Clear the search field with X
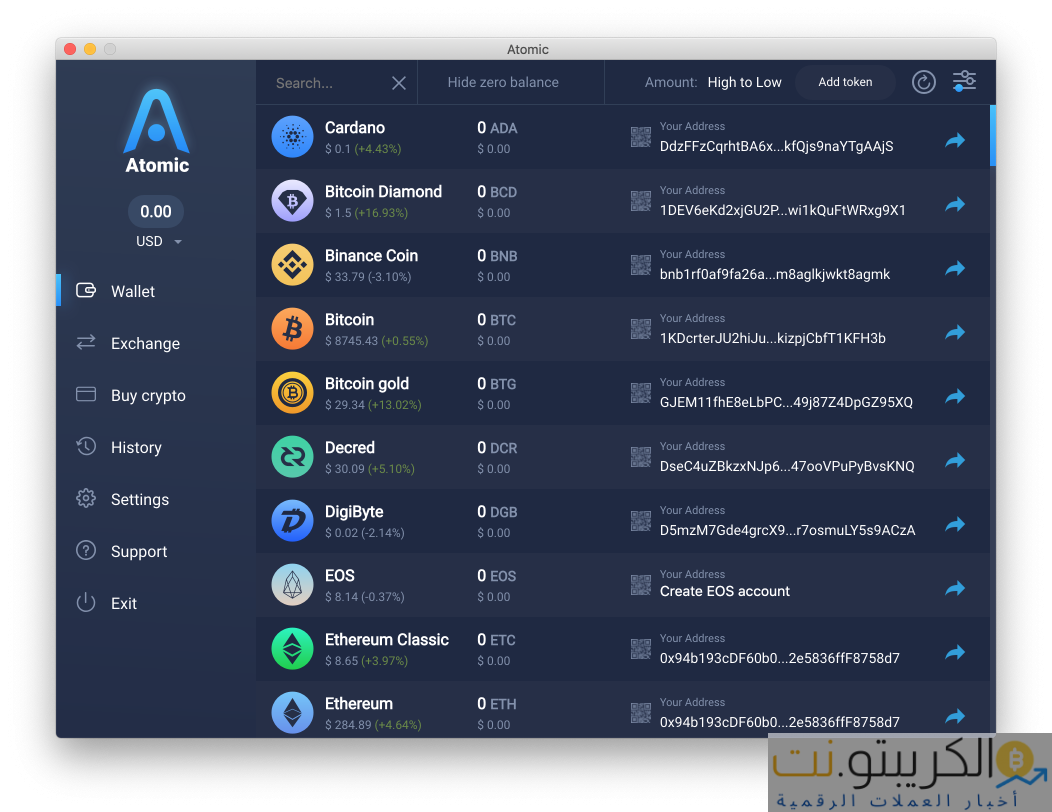The height and width of the screenshot is (812, 1052). point(398,83)
